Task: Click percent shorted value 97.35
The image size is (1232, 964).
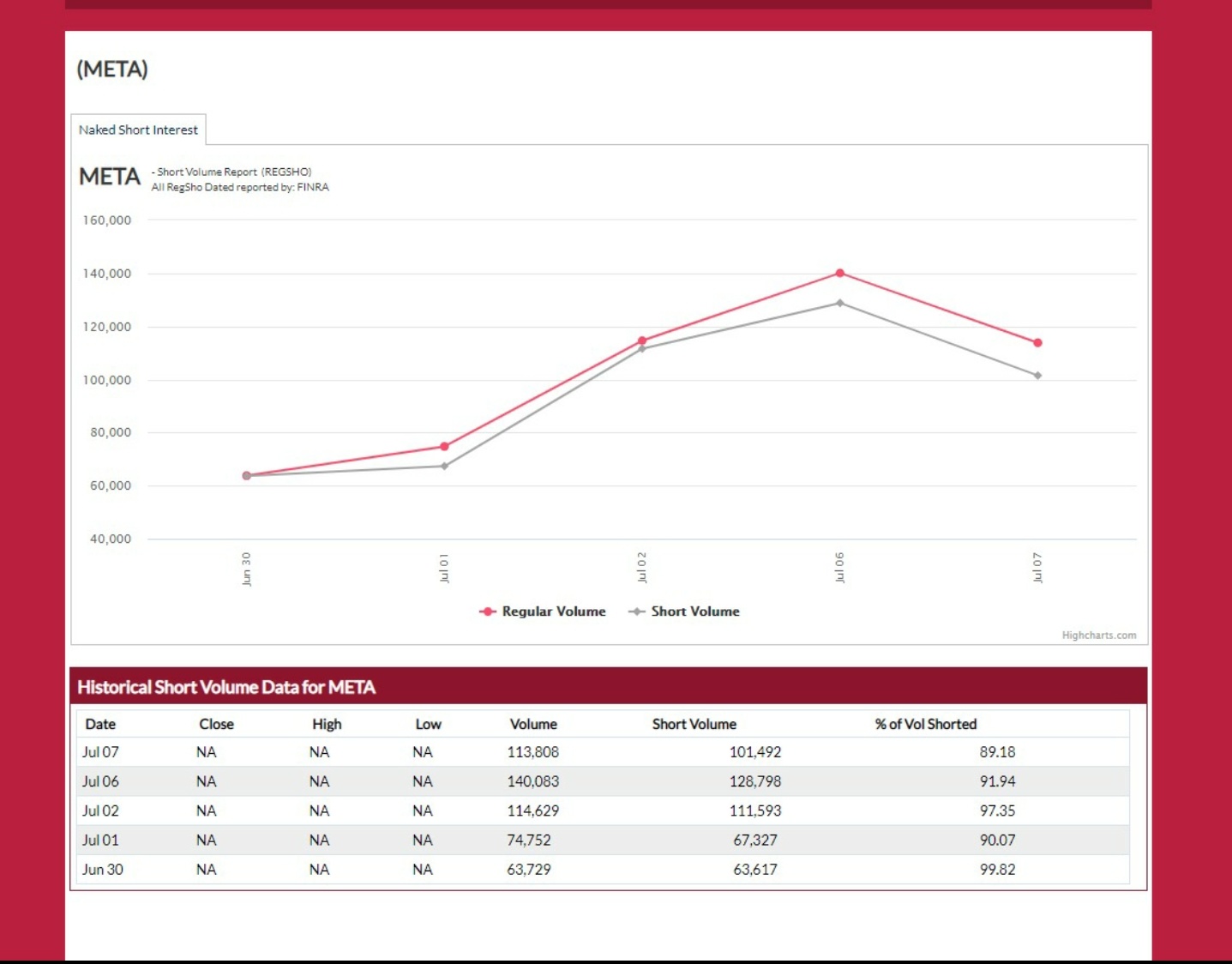Action: pyautogui.click(x=997, y=810)
